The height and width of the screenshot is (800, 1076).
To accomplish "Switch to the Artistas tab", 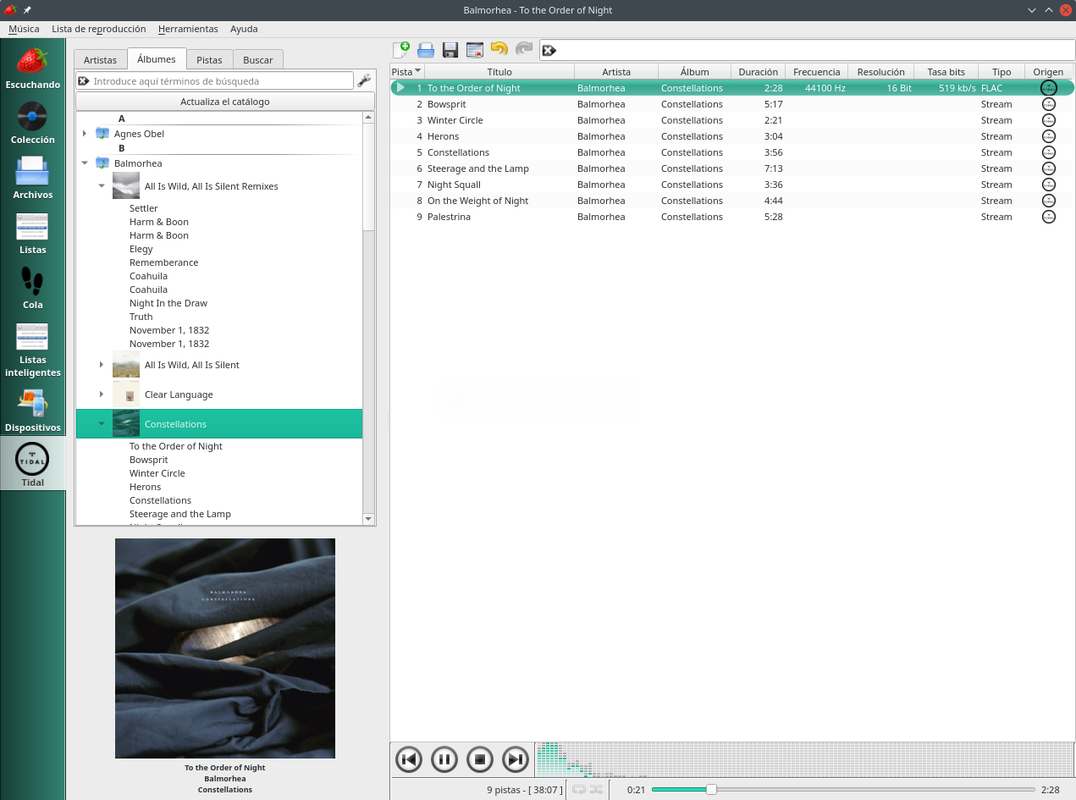I will (x=100, y=60).
